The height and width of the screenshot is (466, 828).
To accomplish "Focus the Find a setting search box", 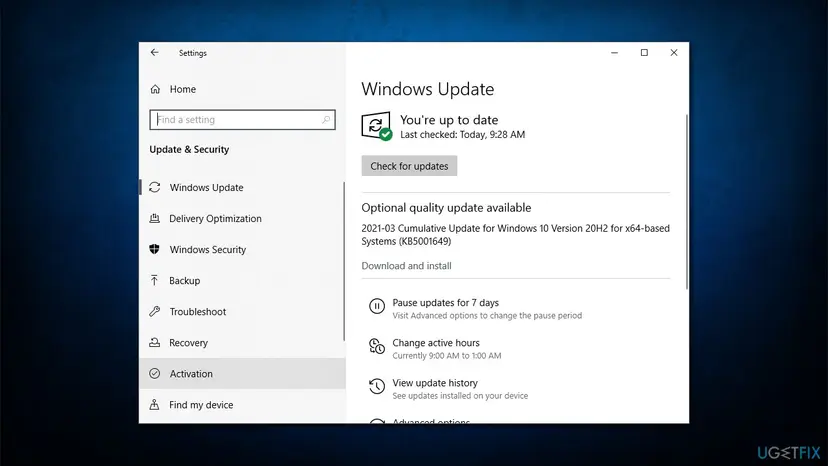I will 242,120.
